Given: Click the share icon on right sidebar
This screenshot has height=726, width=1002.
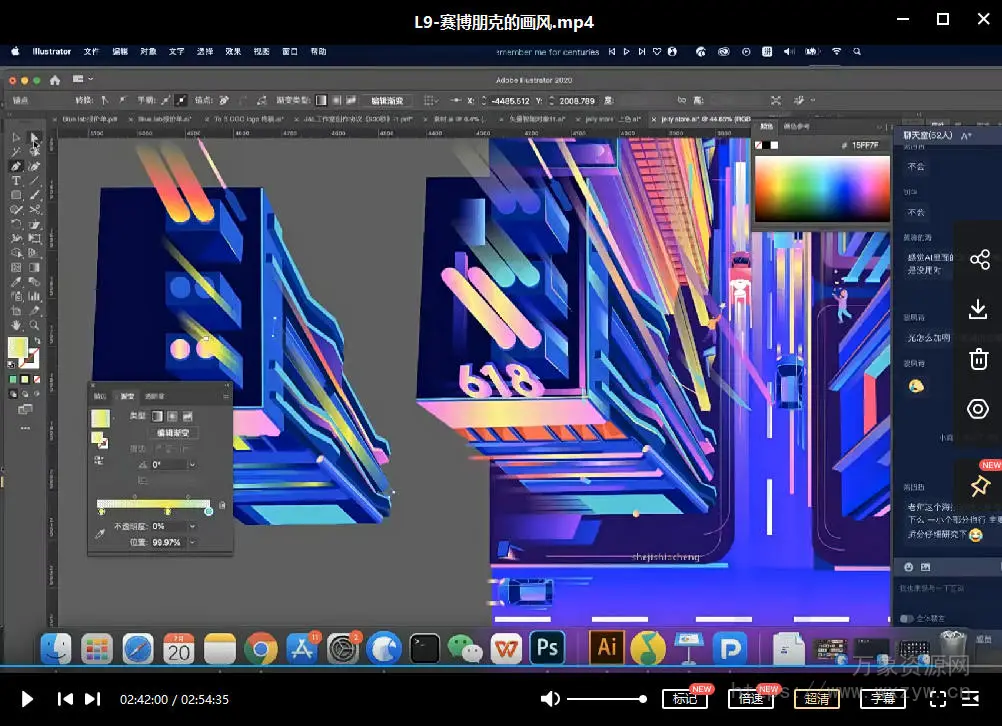Looking at the screenshot, I should click(979, 260).
